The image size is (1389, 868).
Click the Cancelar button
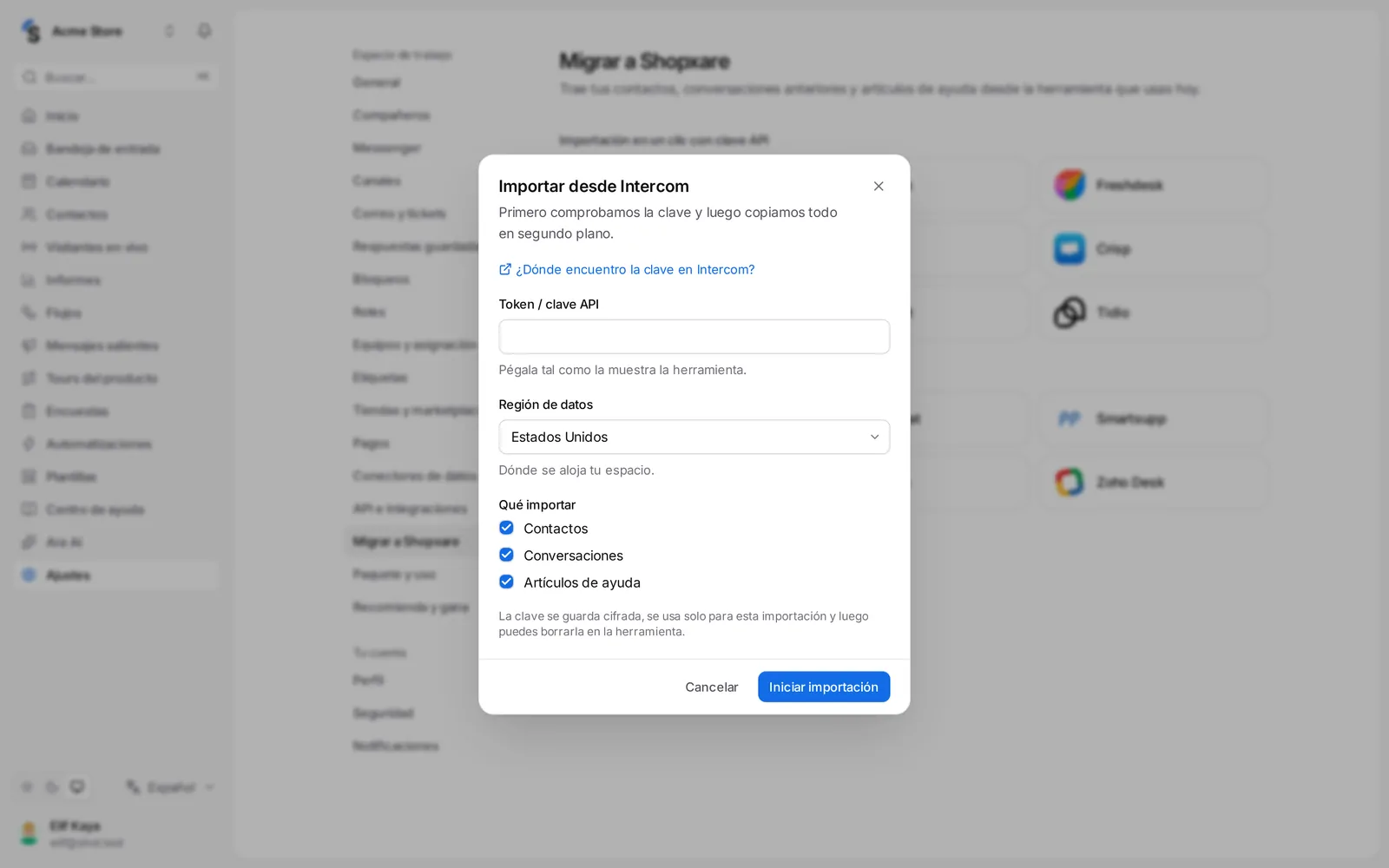pyautogui.click(x=712, y=687)
